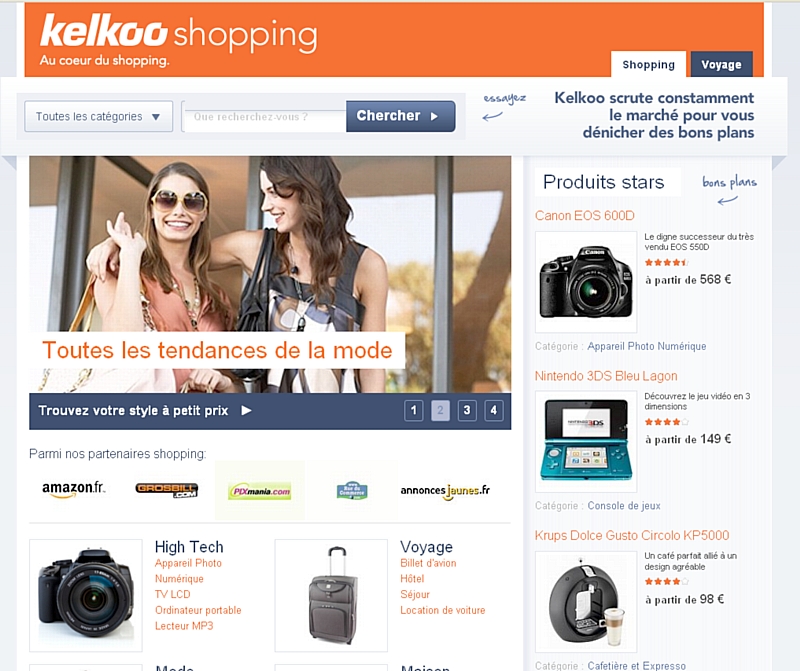Click the Krups Dolce Gusto coffee machine image
Viewport: 800px width, 671px height.
pyautogui.click(x=586, y=602)
